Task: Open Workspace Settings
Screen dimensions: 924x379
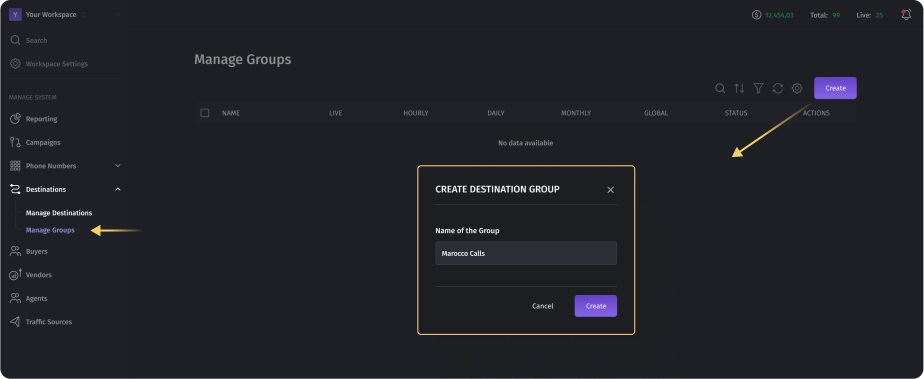Action: point(57,64)
